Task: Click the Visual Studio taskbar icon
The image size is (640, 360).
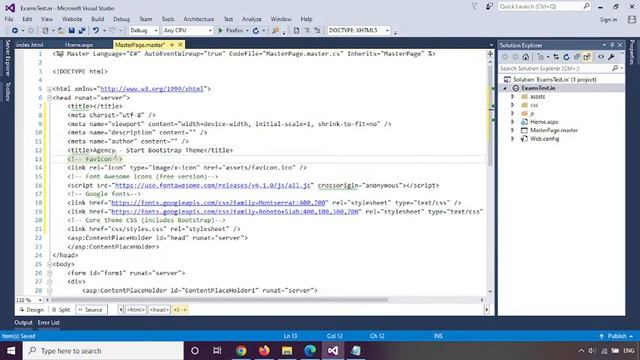Action: 333,351
